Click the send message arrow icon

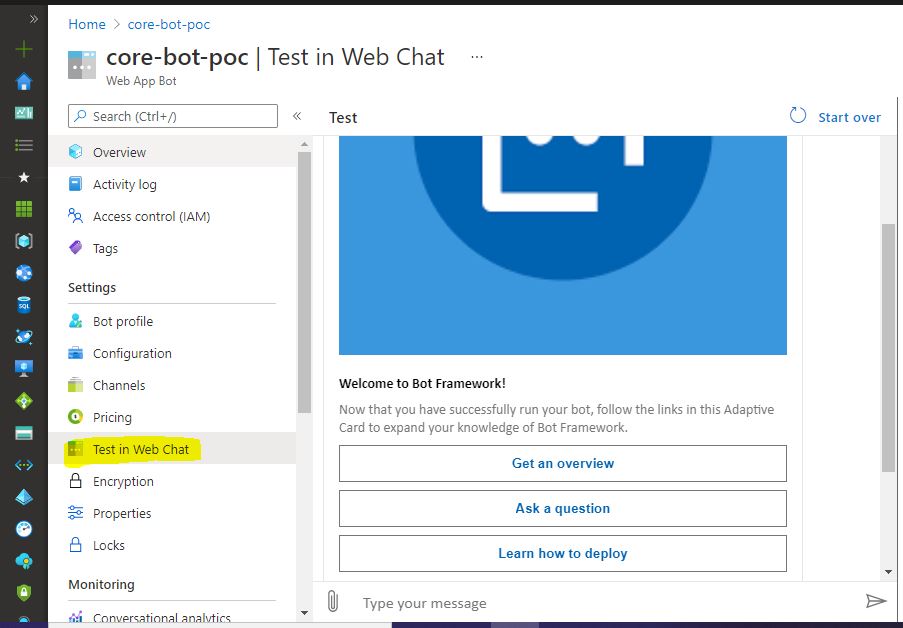874,601
